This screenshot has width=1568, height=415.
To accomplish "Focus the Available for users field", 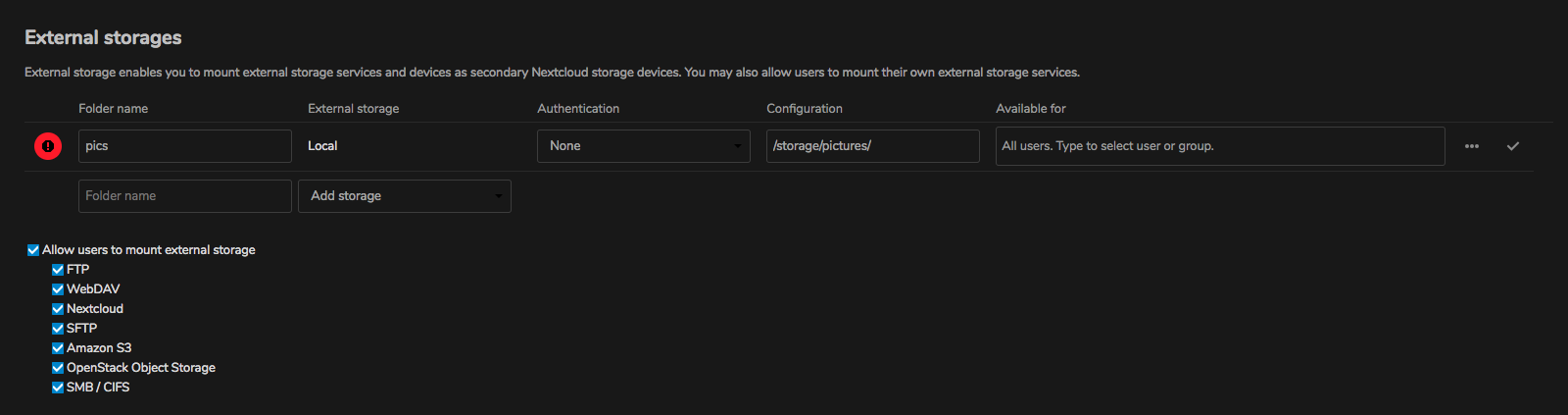I will coord(1219,146).
